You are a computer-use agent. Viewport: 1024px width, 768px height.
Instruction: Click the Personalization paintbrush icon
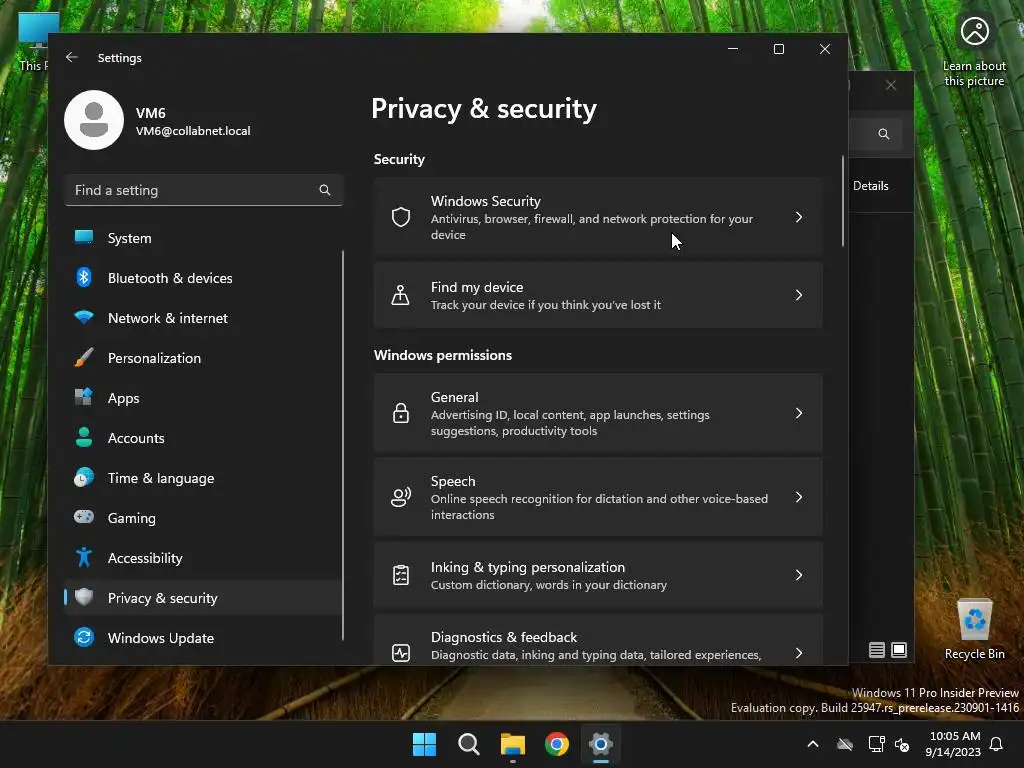pyautogui.click(x=84, y=357)
